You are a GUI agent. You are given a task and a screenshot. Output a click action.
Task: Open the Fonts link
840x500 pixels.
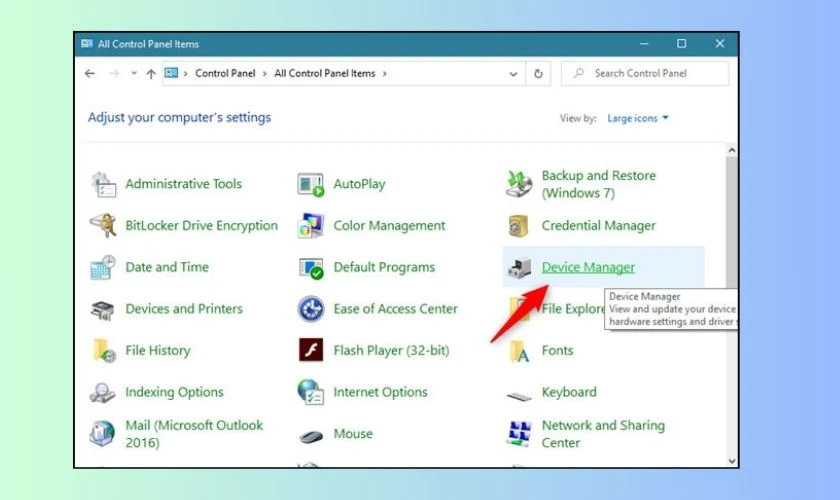tap(557, 350)
